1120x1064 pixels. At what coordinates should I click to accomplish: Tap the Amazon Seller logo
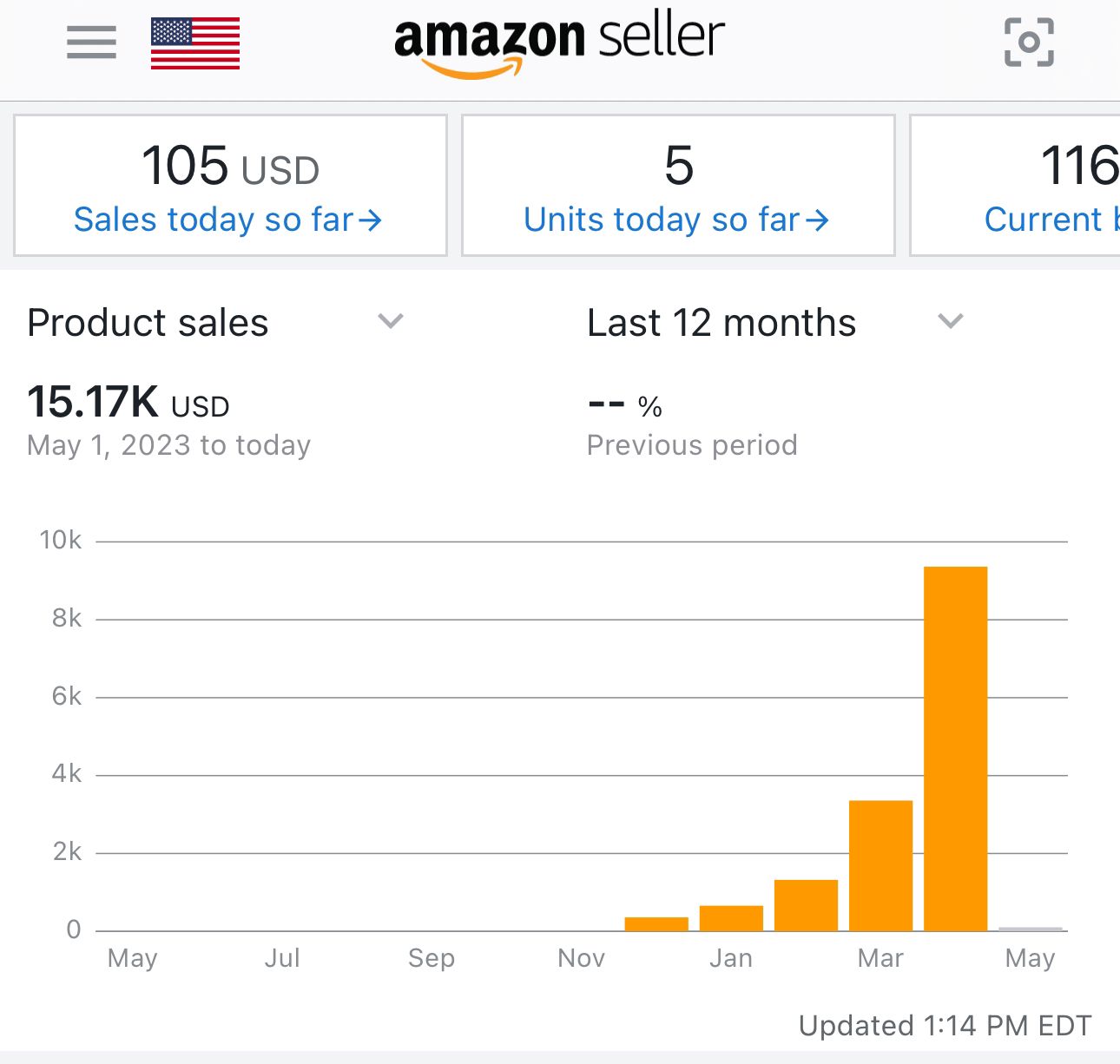pos(559,45)
